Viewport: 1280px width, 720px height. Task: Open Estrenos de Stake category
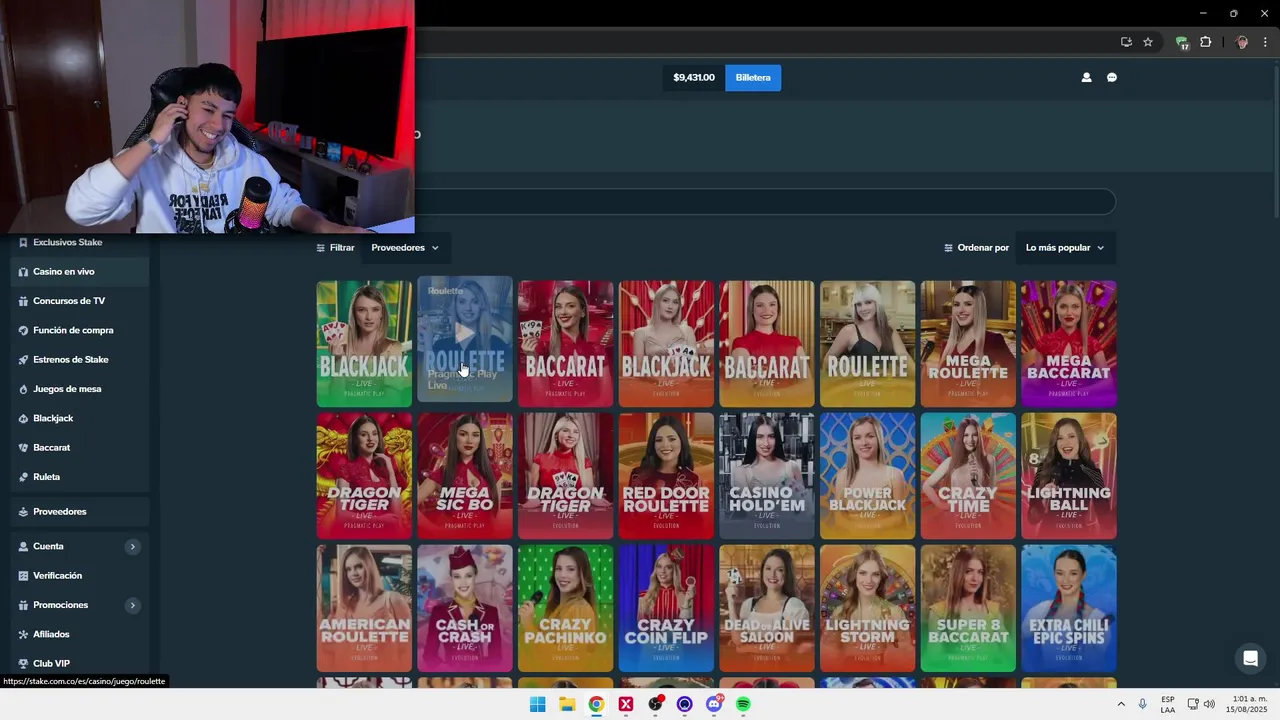click(x=80, y=360)
